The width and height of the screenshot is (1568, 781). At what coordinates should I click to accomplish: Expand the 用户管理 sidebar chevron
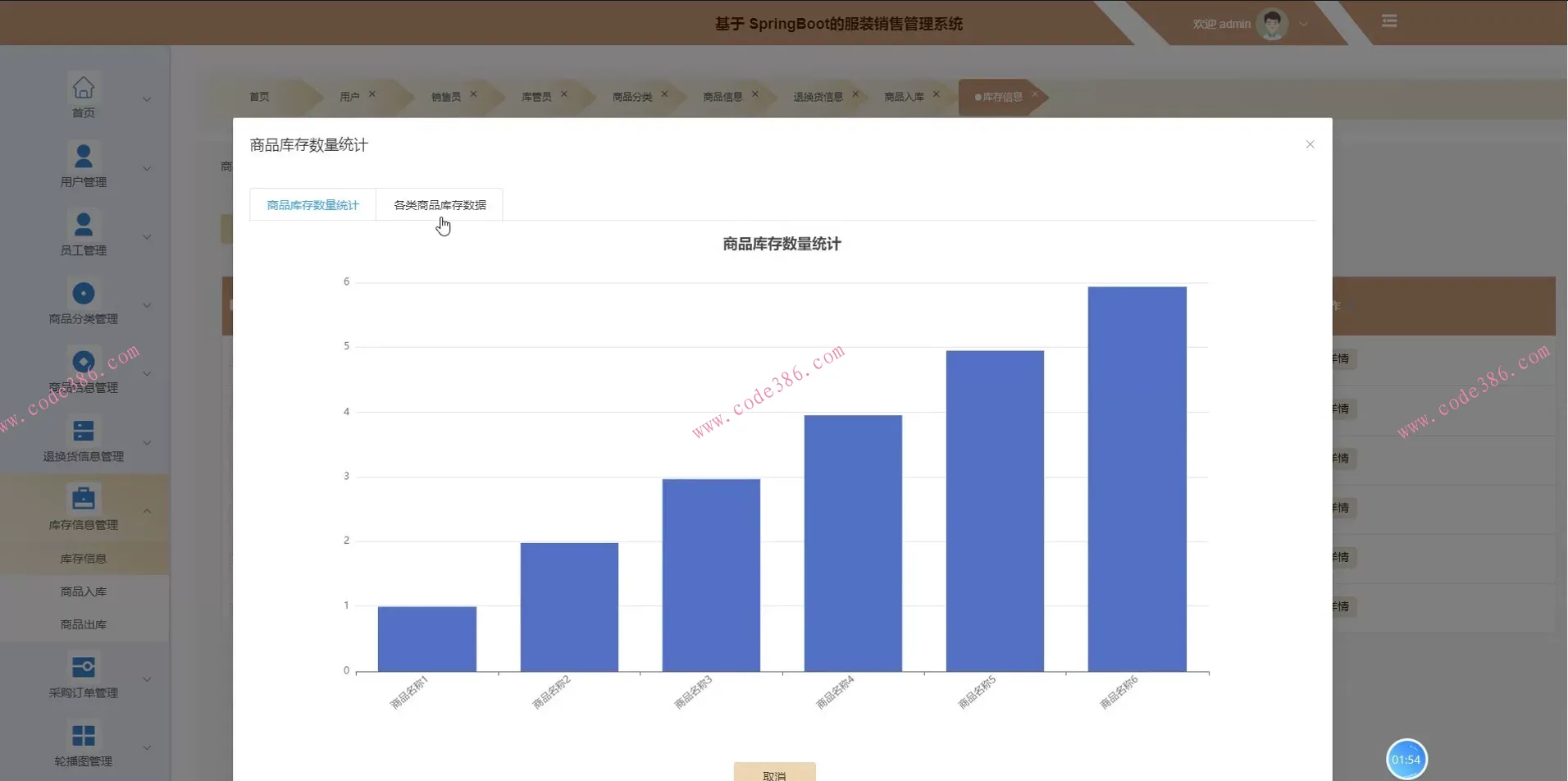coord(147,169)
